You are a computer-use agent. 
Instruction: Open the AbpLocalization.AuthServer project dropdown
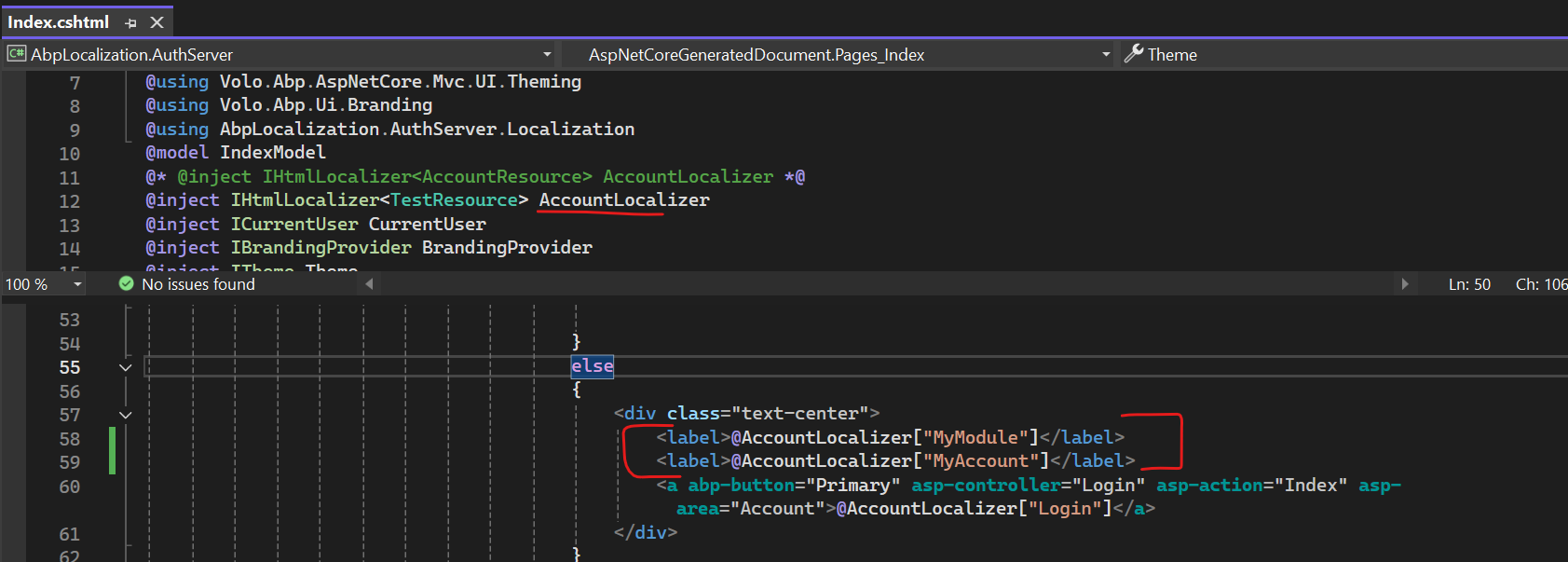(x=547, y=55)
